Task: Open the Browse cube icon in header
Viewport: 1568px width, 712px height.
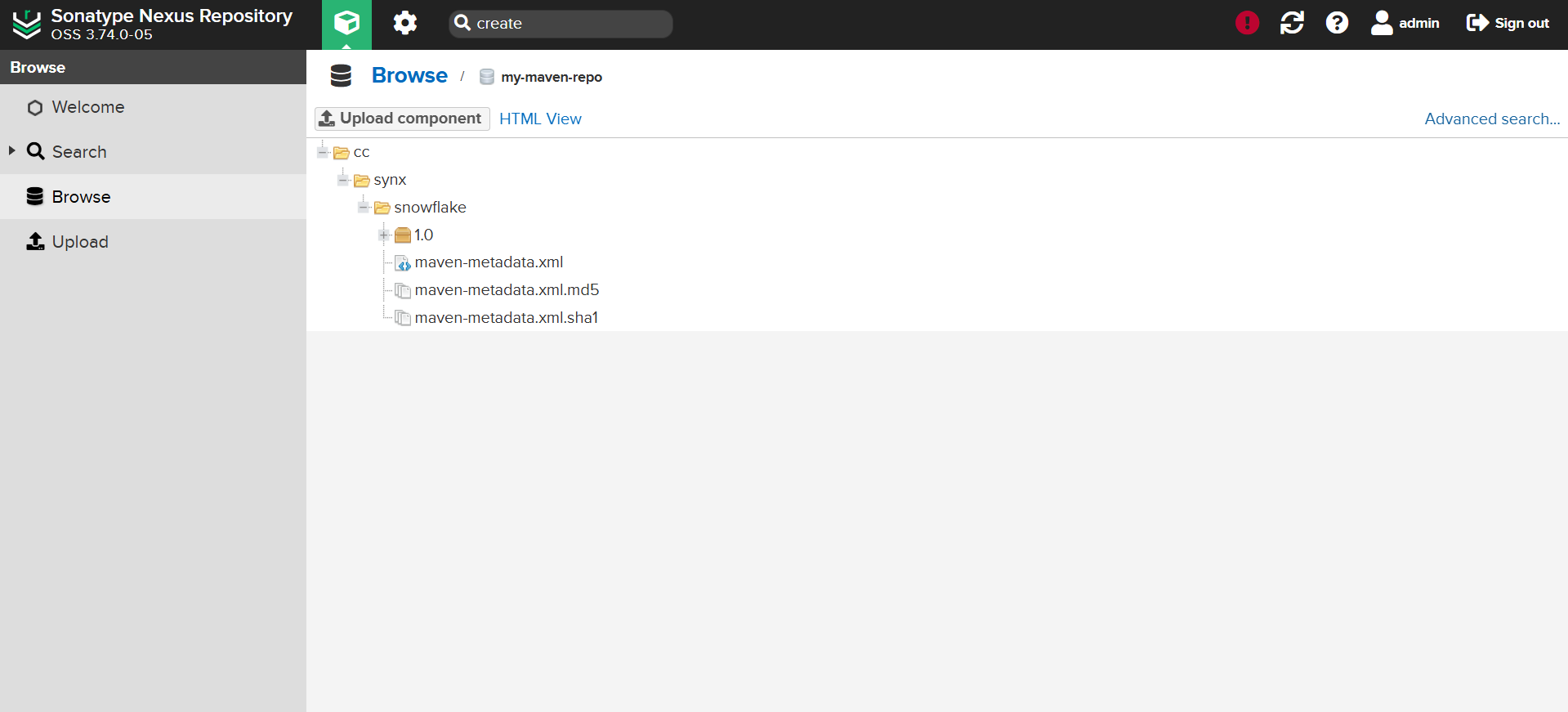Action: click(x=346, y=23)
